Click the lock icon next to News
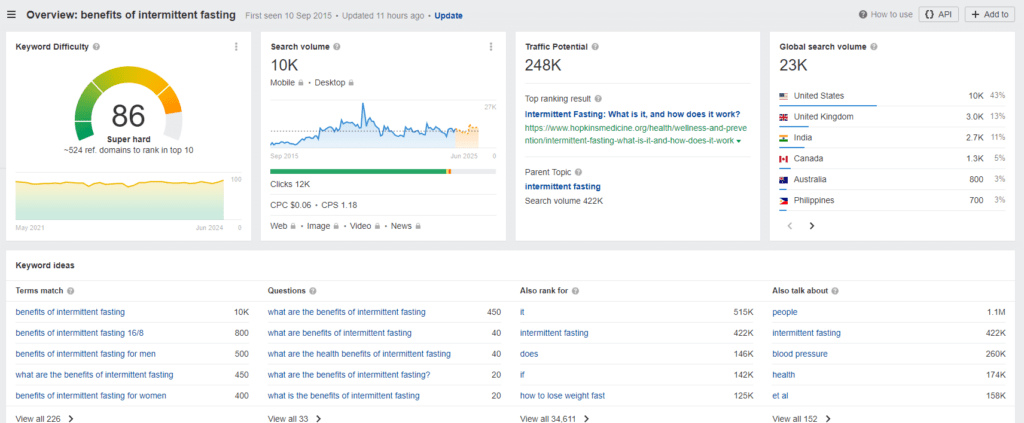Image resolution: width=1024 pixels, height=423 pixels. click(x=417, y=226)
